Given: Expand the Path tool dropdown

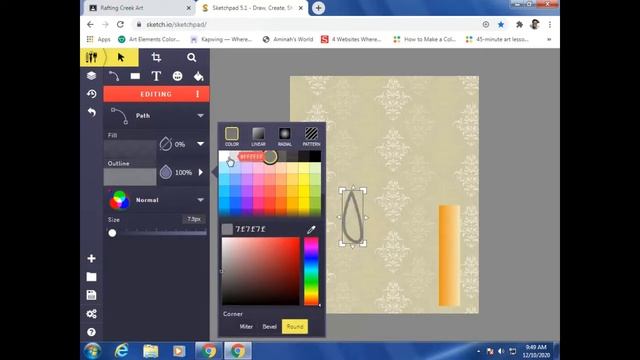Looking at the screenshot, I should coord(200,116).
